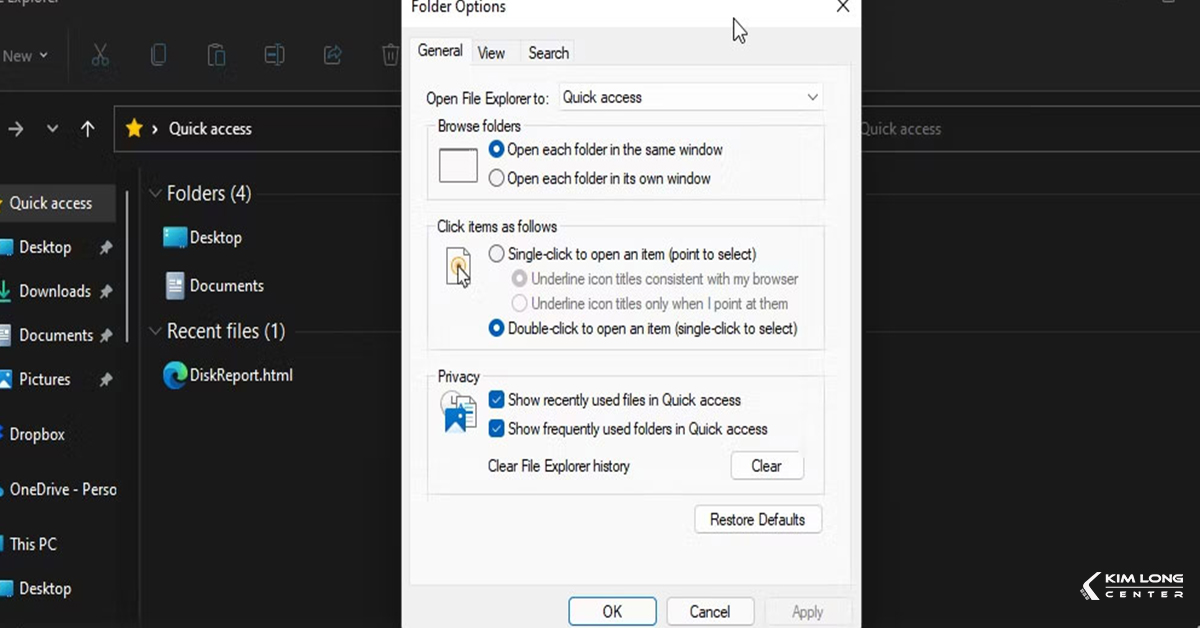
Task: Click the up arrow navigation icon
Action: (88, 129)
